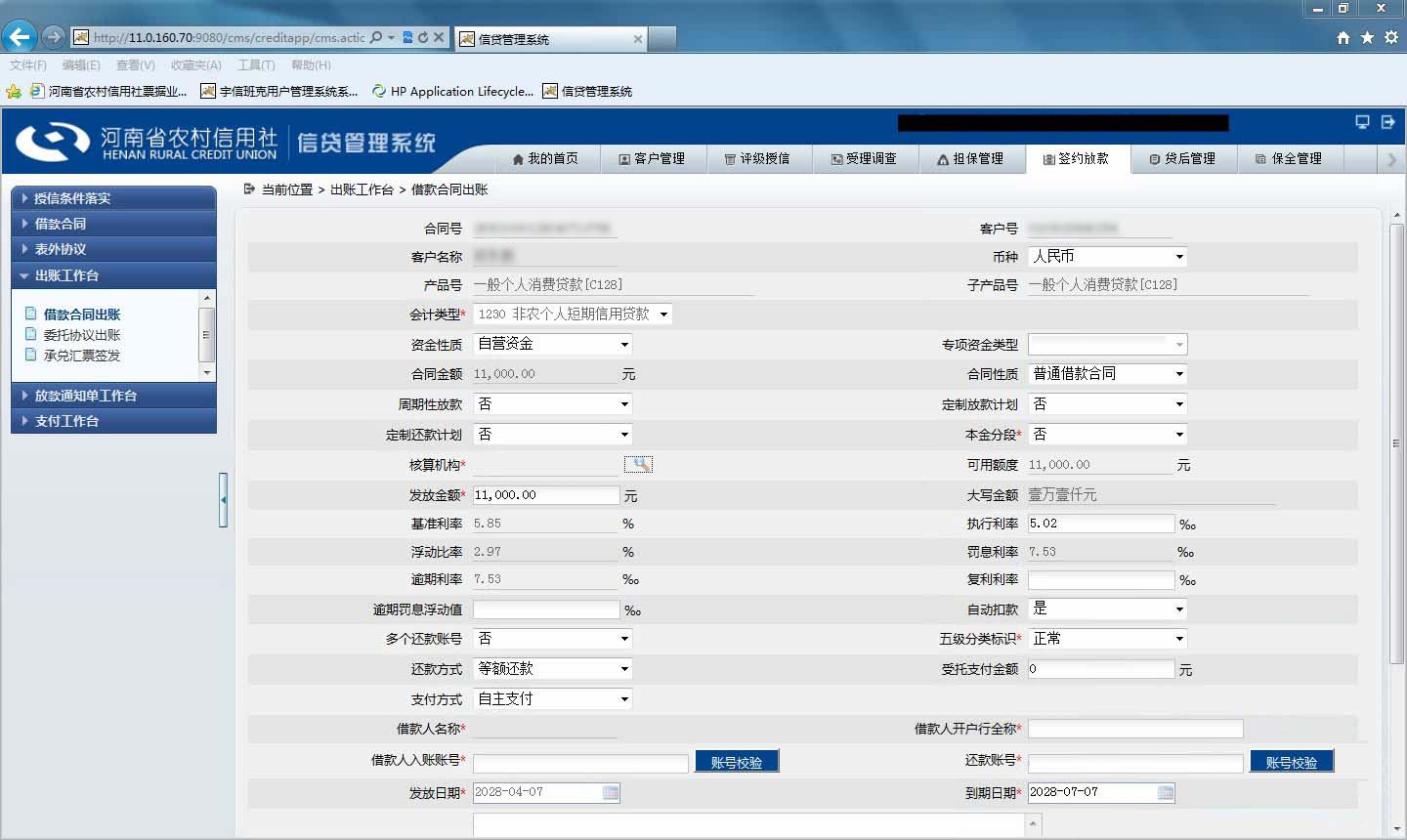Switch to the 贷后管理 tab
This screenshot has height=840, width=1407.
tap(1182, 159)
